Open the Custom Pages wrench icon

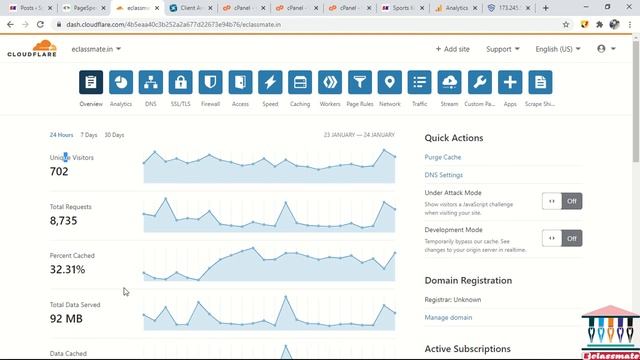480,82
